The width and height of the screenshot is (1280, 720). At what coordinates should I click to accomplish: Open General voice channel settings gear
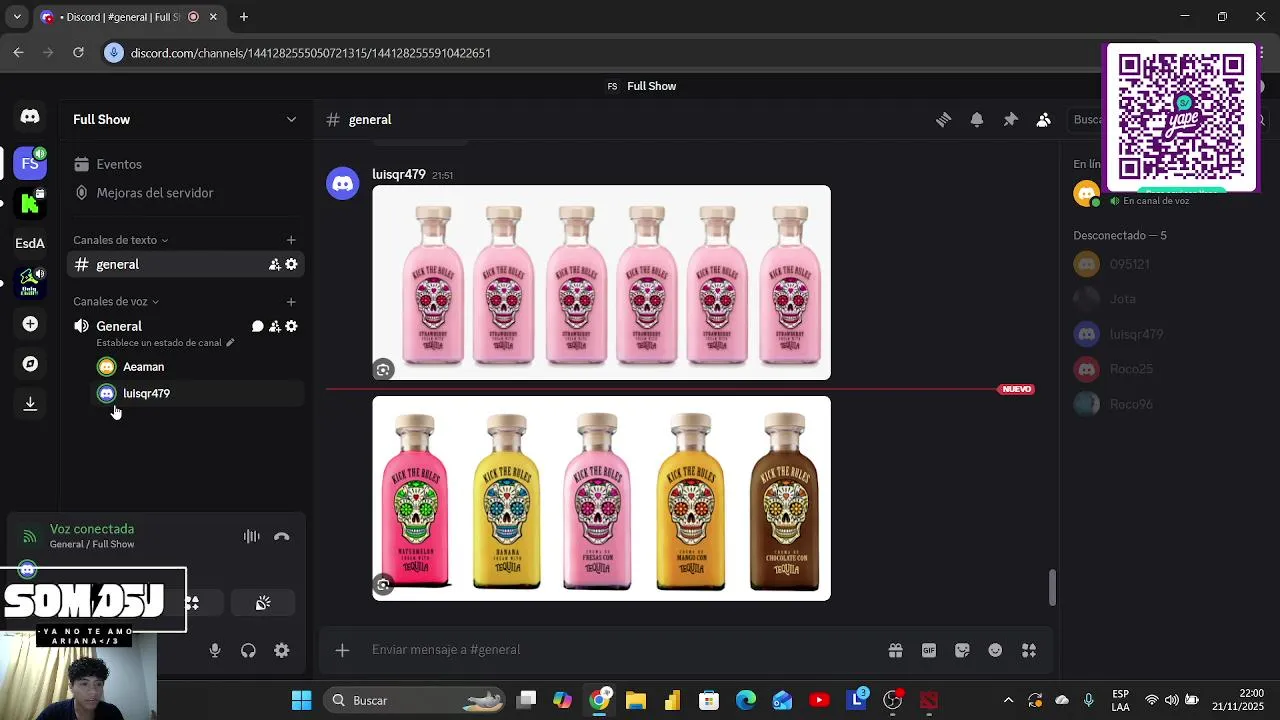pyautogui.click(x=291, y=326)
